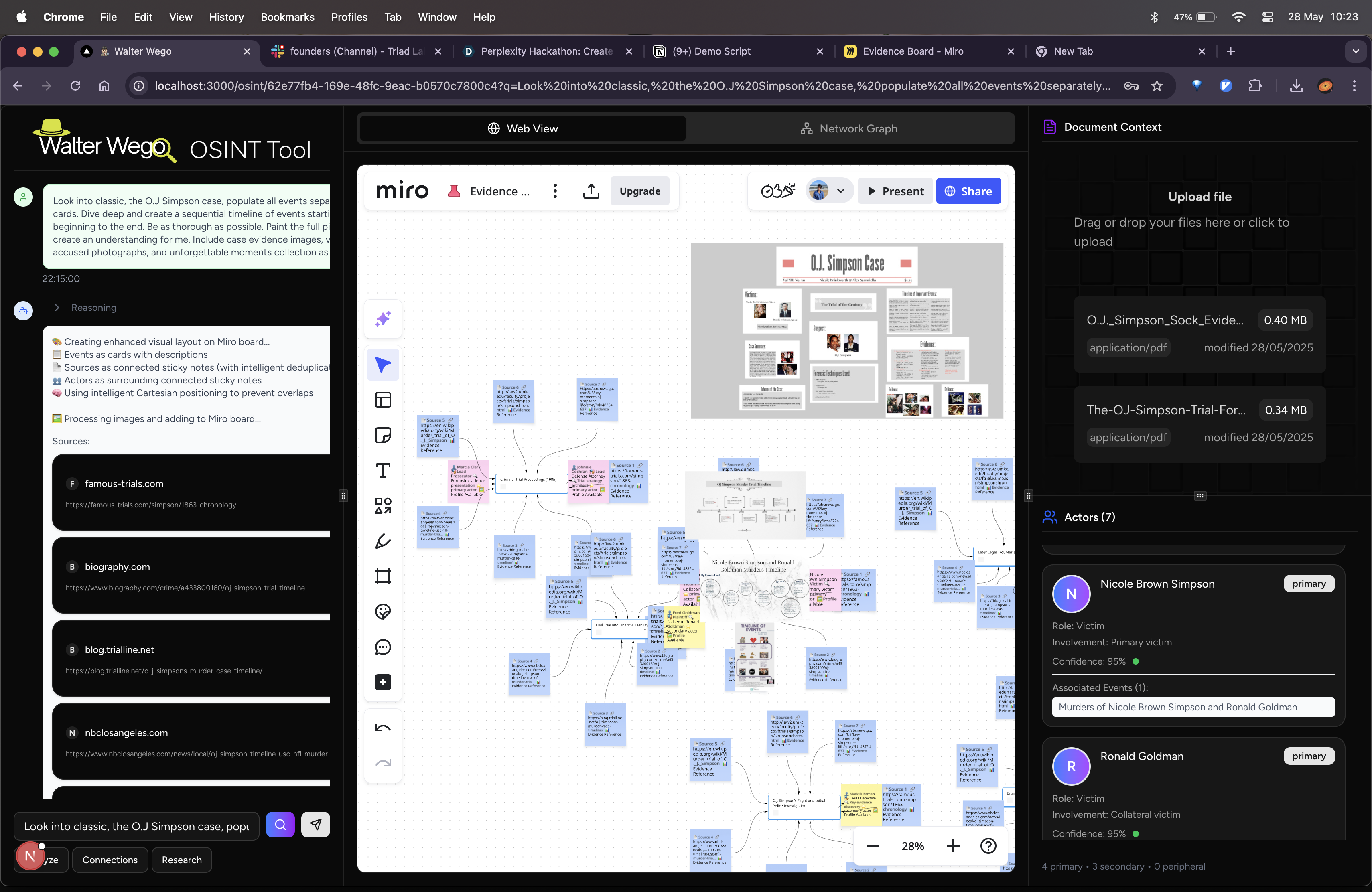Viewport: 1372px width, 892px height.
Task: Select the Miro text tool
Action: (x=383, y=471)
